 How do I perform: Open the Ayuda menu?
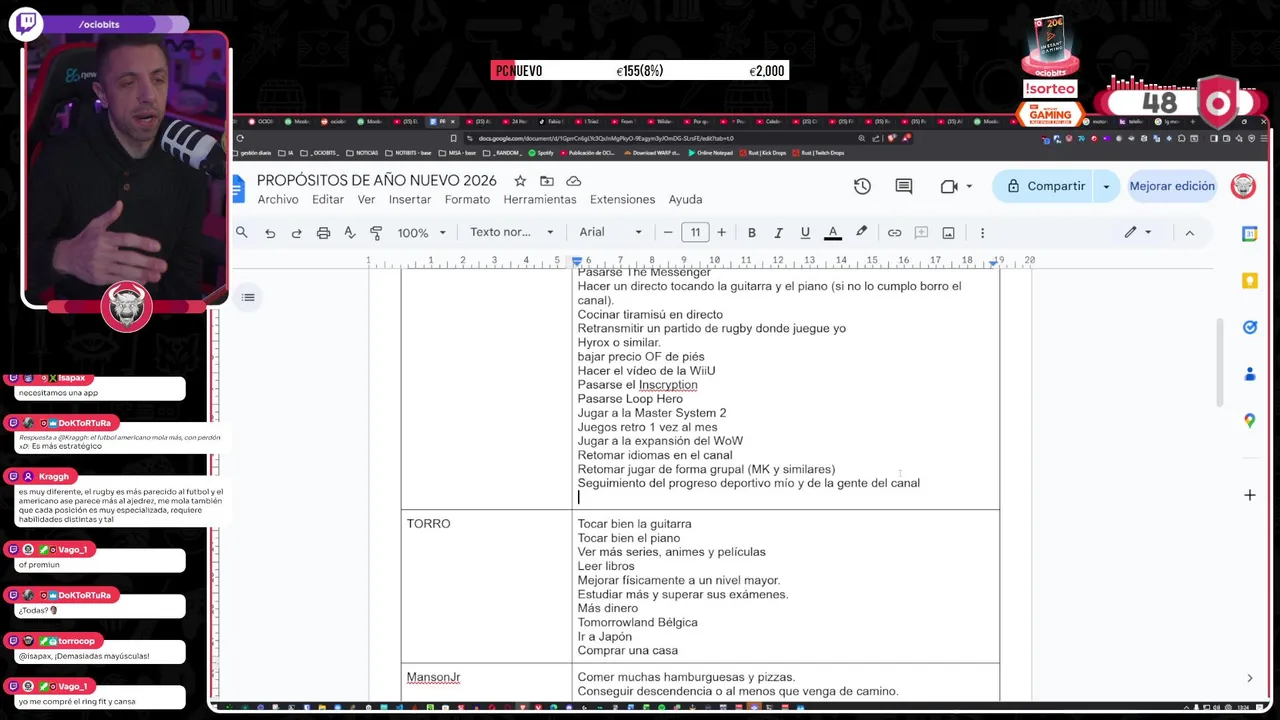[x=685, y=199]
